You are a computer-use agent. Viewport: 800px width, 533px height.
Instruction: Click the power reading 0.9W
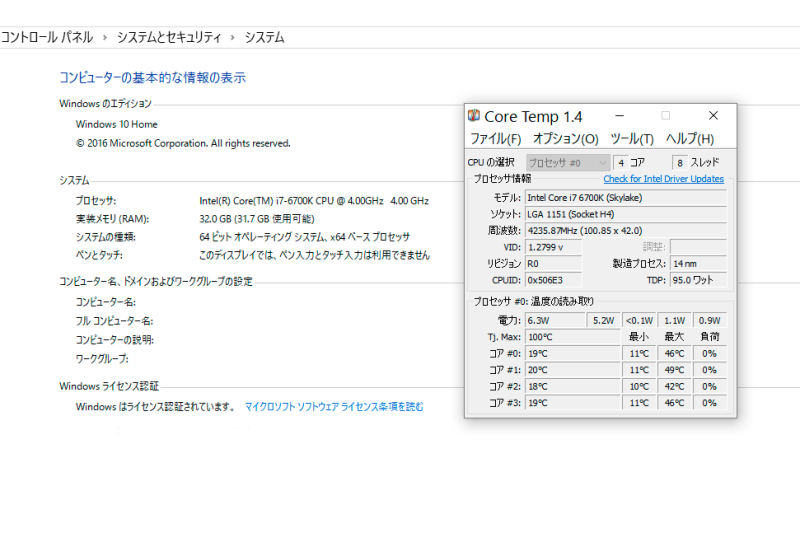(x=710, y=320)
